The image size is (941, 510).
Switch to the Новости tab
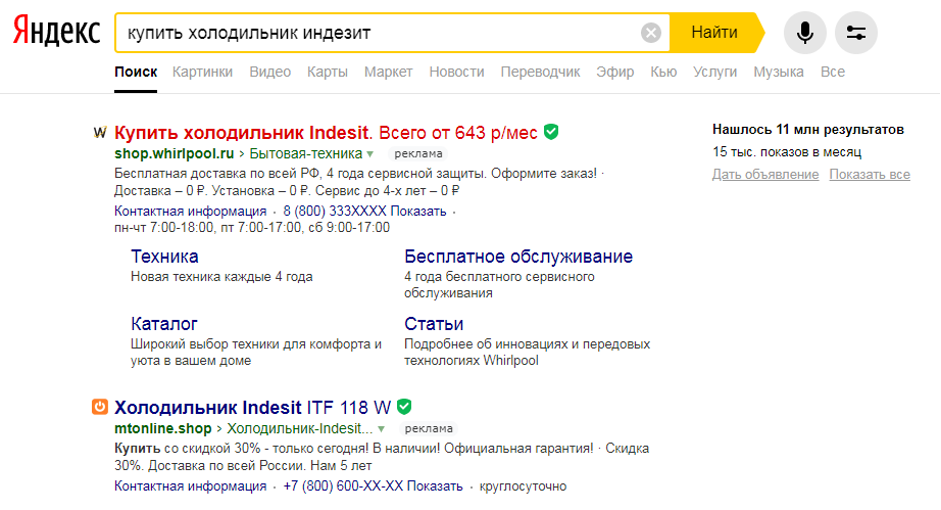click(457, 72)
